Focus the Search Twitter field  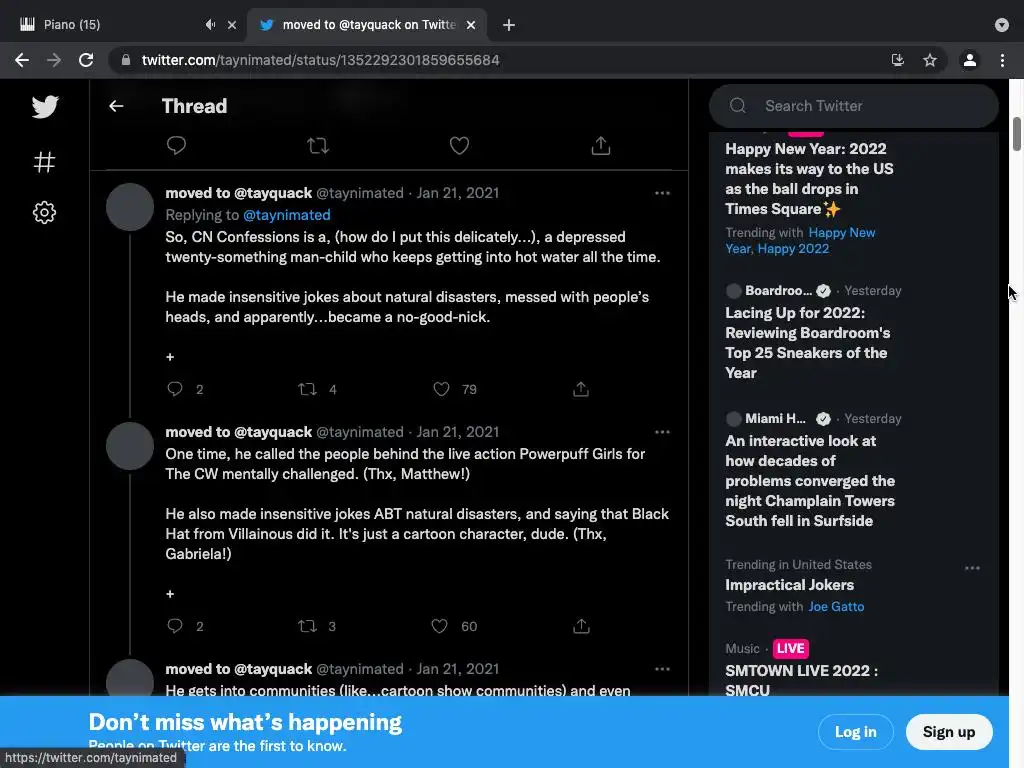click(x=854, y=106)
